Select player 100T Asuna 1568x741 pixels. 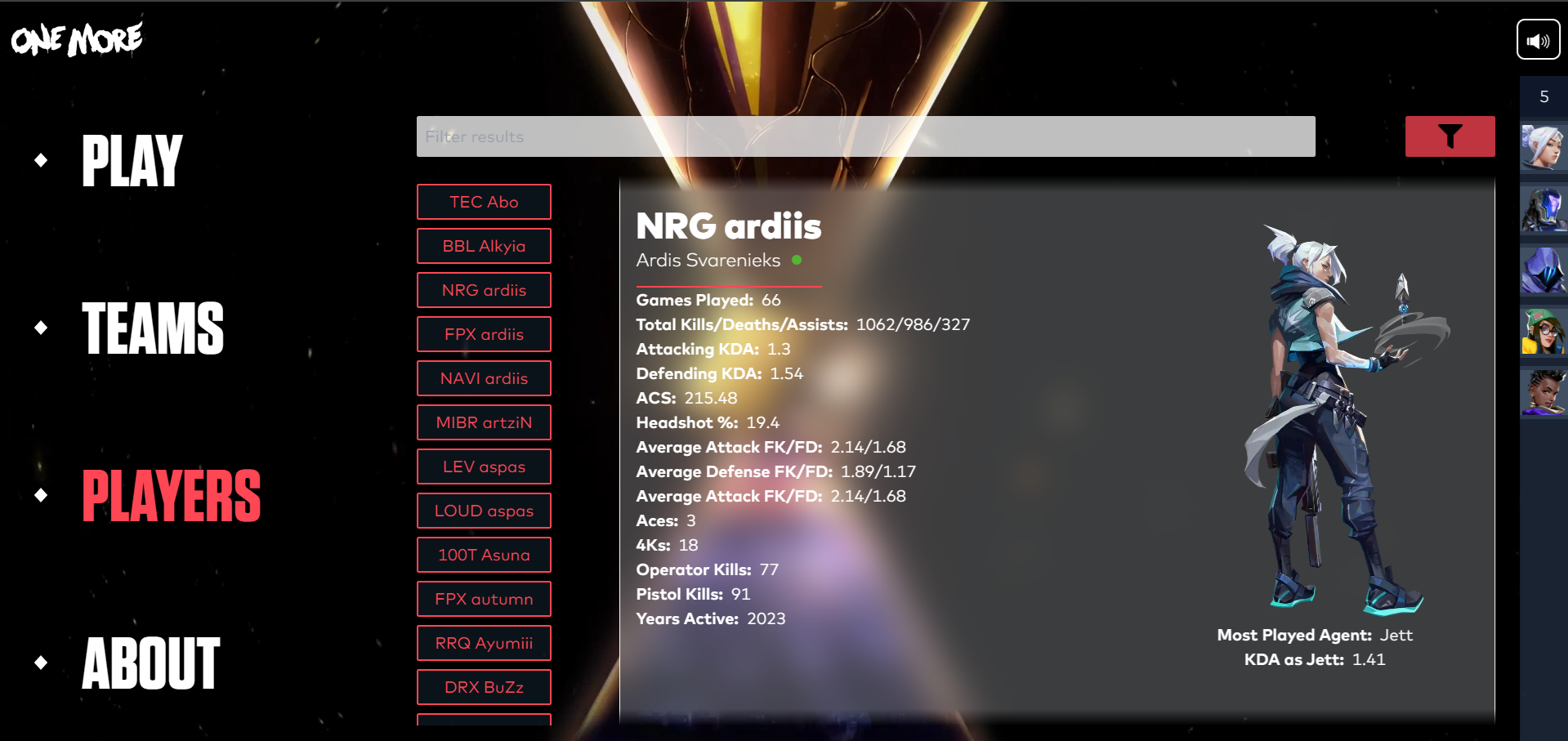[484, 555]
